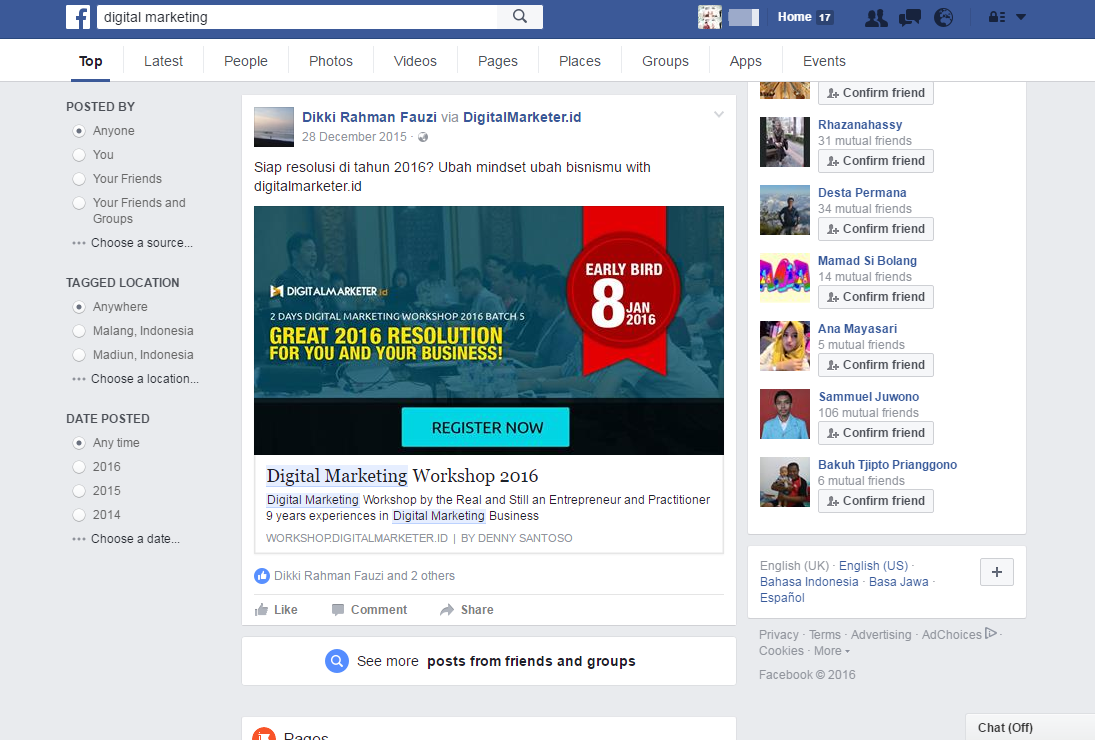
Task: Select the You radio button
Action: pyautogui.click(x=79, y=155)
